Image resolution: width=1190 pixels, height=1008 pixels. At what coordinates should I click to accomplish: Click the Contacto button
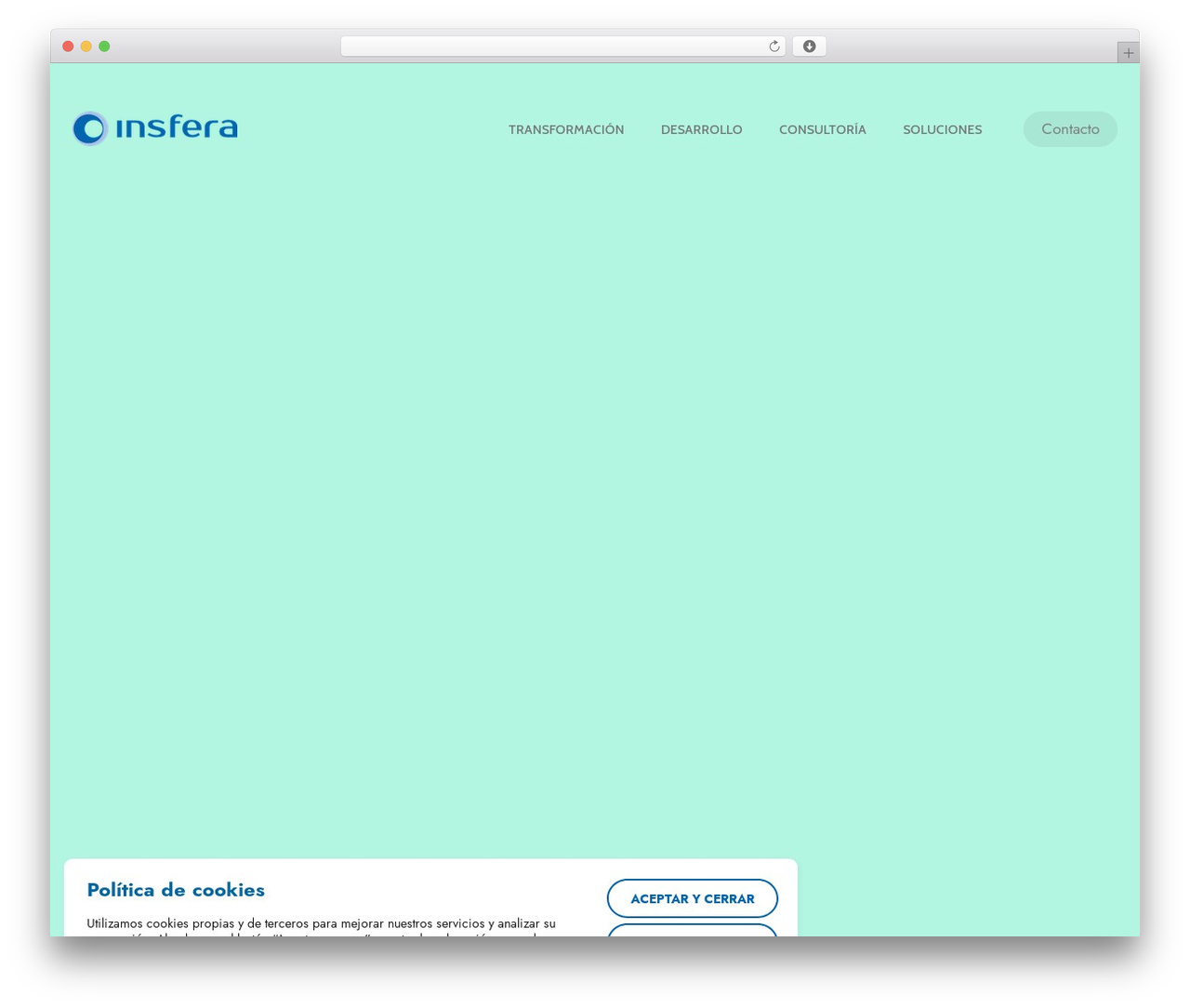pyautogui.click(x=1070, y=129)
